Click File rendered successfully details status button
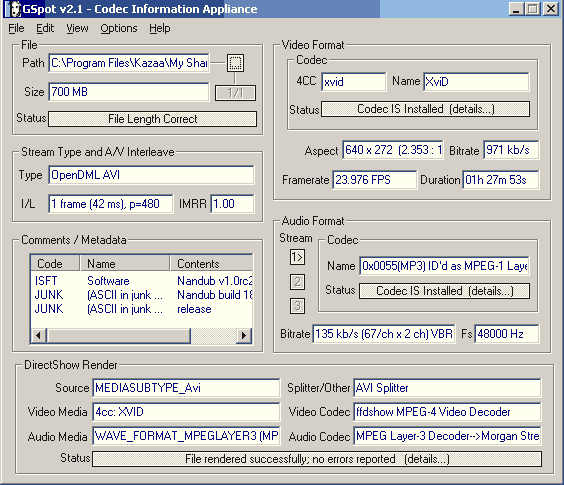The image size is (564, 485). (x=317, y=459)
